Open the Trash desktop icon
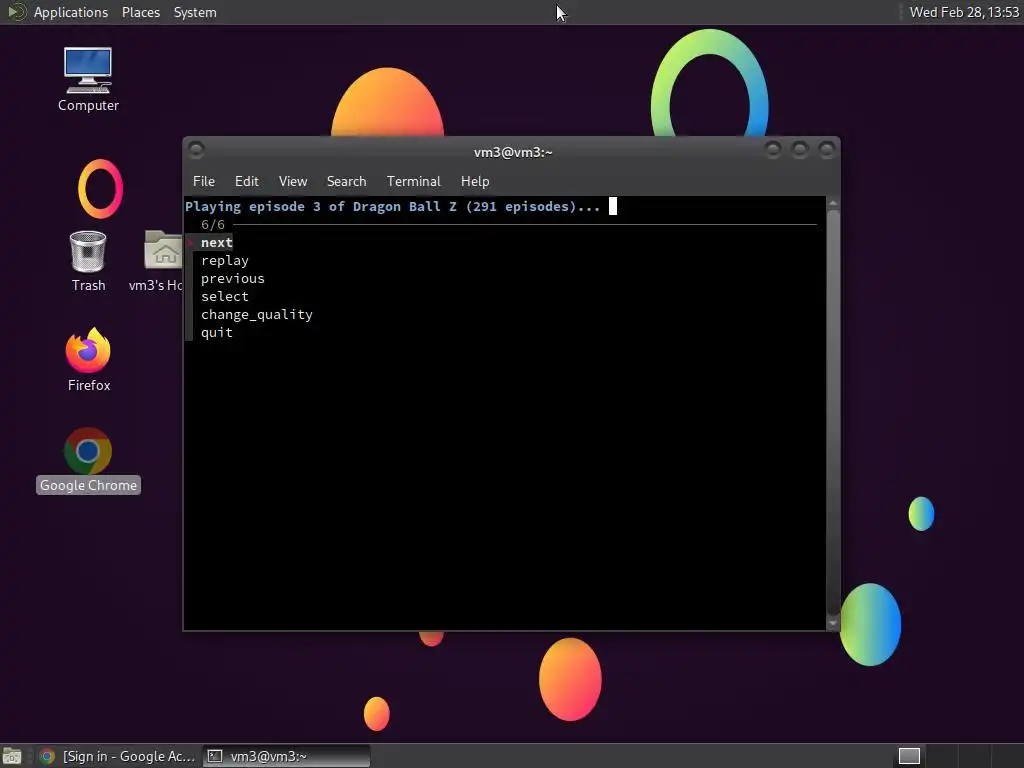Screen dimensions: 1024x768 point(88,261)
